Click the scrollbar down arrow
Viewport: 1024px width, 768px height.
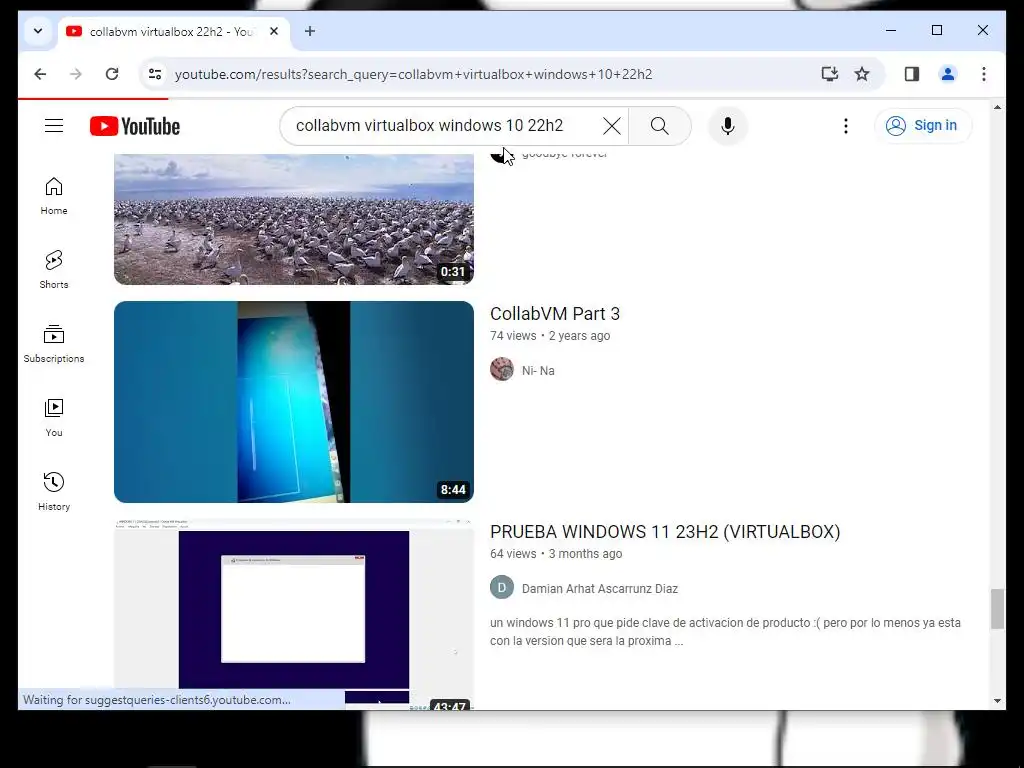coord(997,701)
